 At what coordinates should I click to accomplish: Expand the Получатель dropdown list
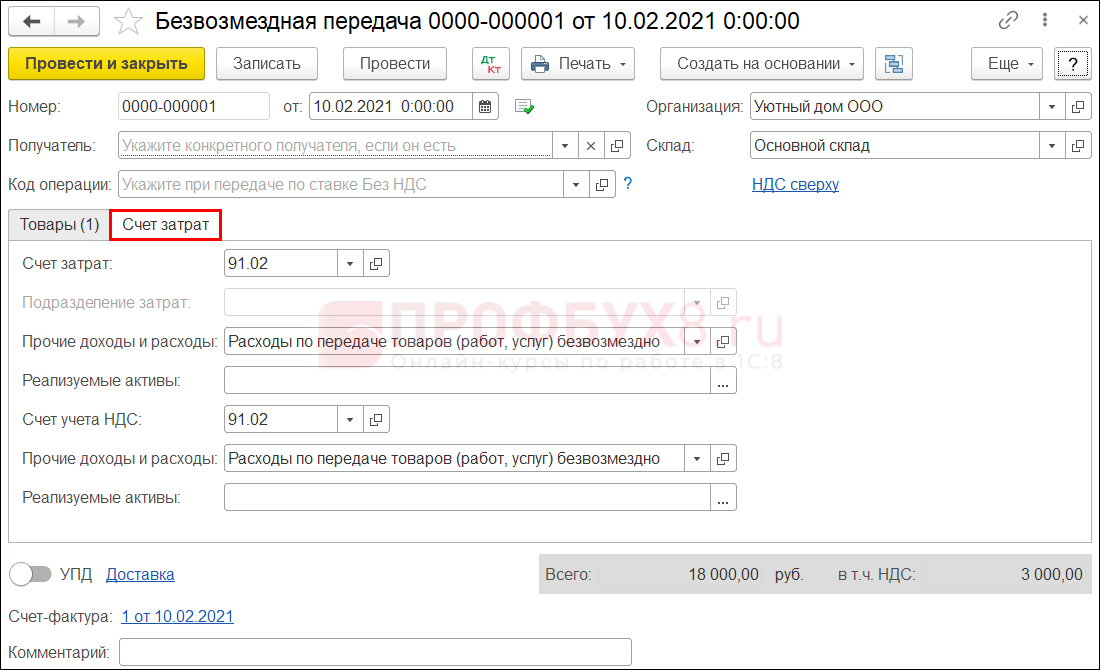point(565,146)
